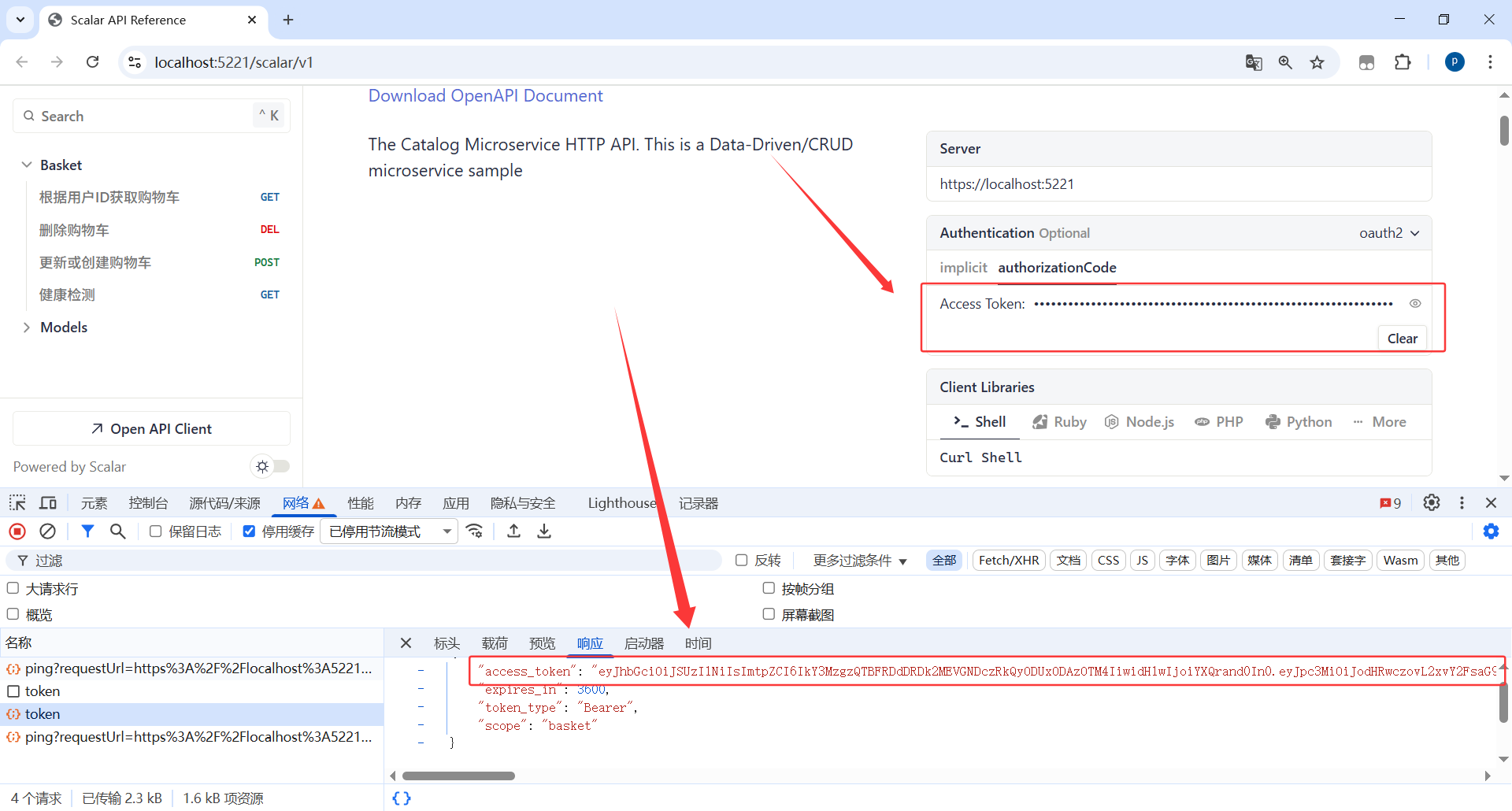This screenshot has height=811, width=1512.
Task: Click the network 过滤 filter input
Action: [364, 560]
